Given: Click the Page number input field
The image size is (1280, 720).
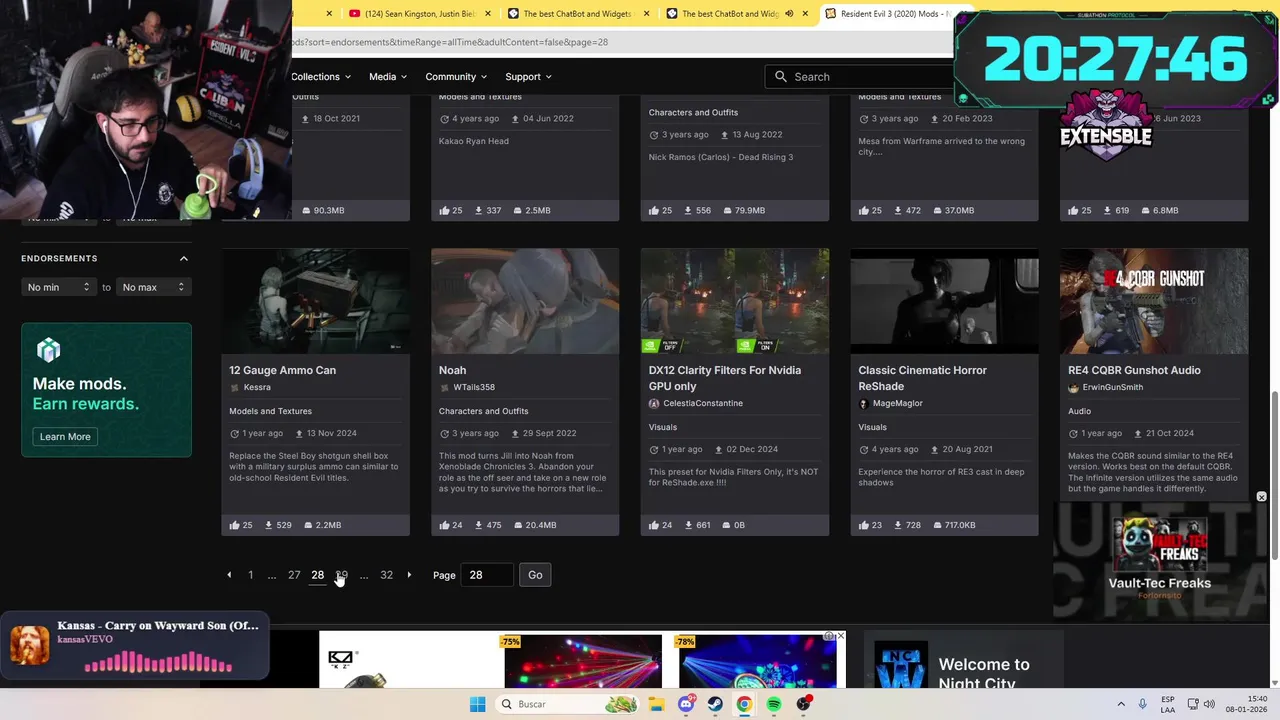Looking at the screenshot, I should point(487,575).
